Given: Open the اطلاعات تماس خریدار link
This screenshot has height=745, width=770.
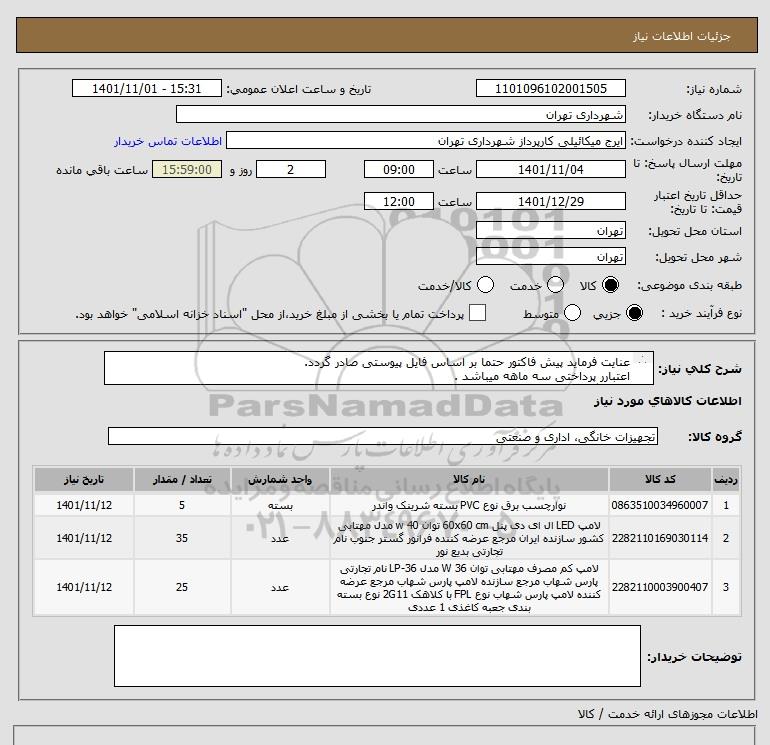Looking at the screenshot, I should [168, 141].
